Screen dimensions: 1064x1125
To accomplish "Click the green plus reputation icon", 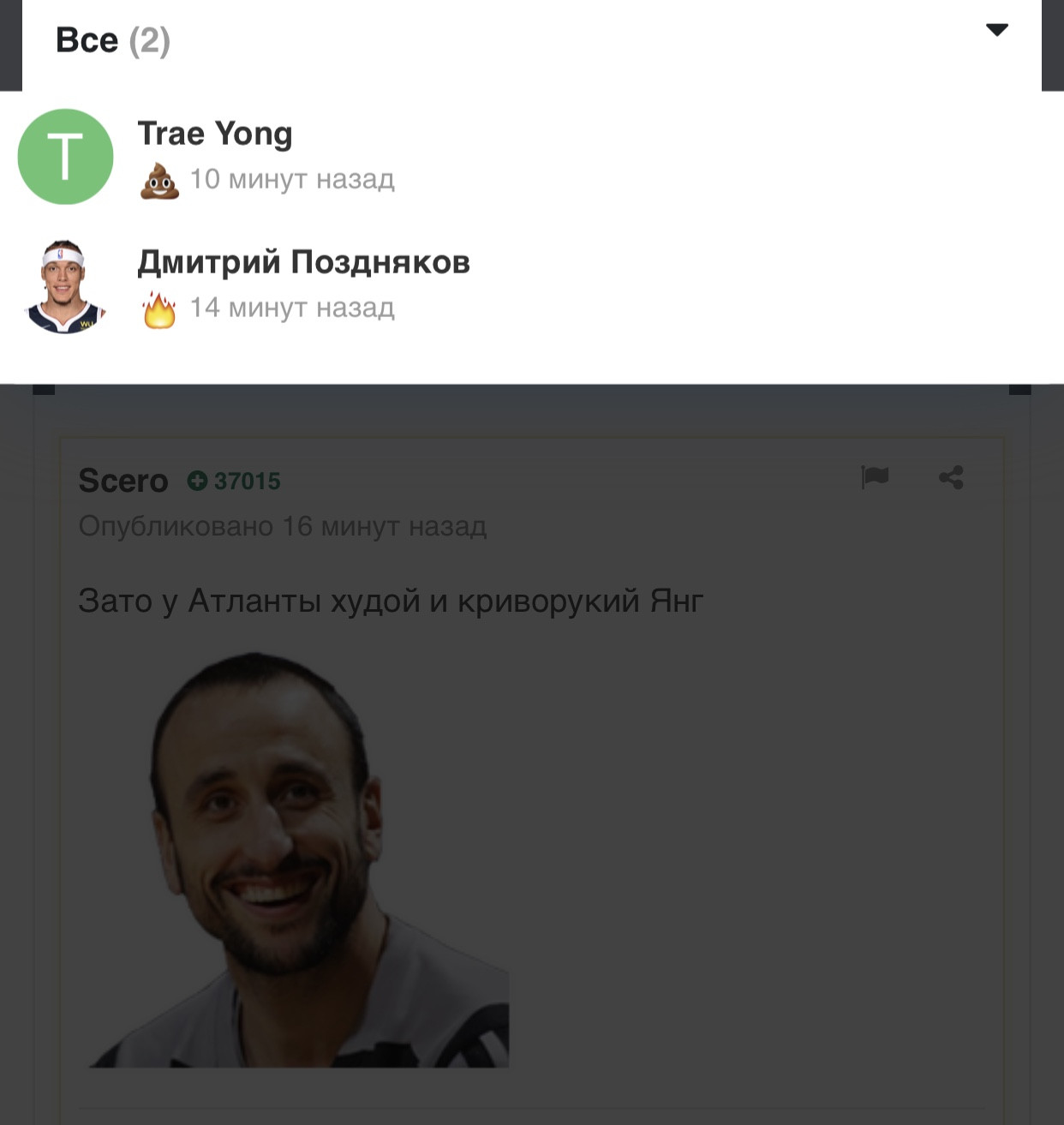I will pyautogui.click(x=198, y=481).
